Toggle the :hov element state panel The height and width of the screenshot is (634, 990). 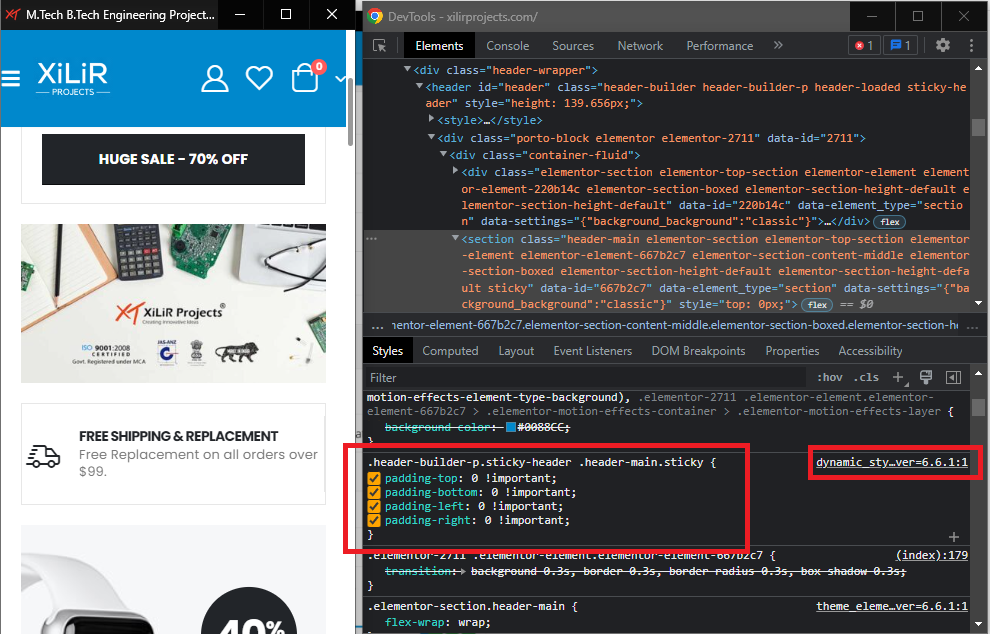tap(830, 377)
